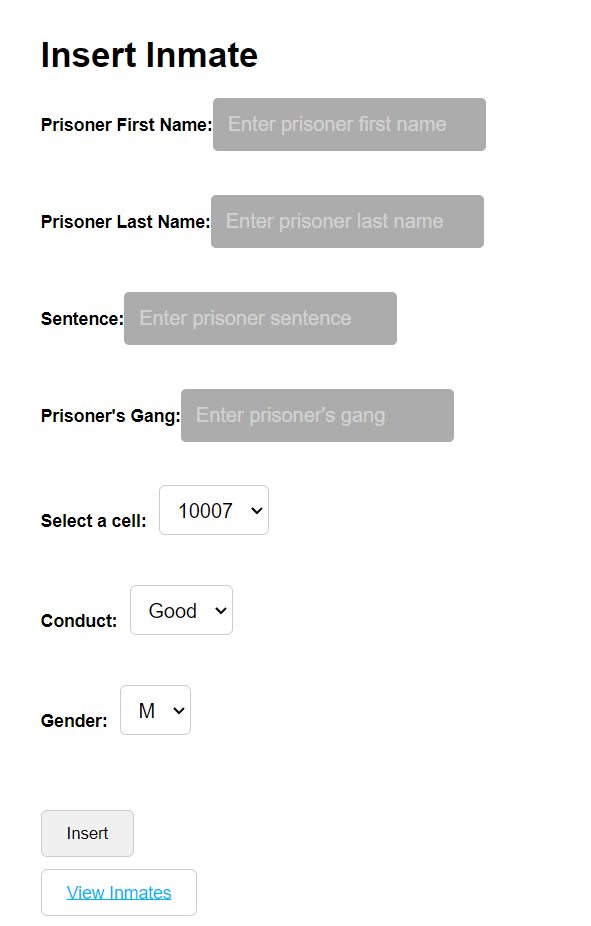Open the cell selection dropdown showing 10007

click(x=213, y=510)
